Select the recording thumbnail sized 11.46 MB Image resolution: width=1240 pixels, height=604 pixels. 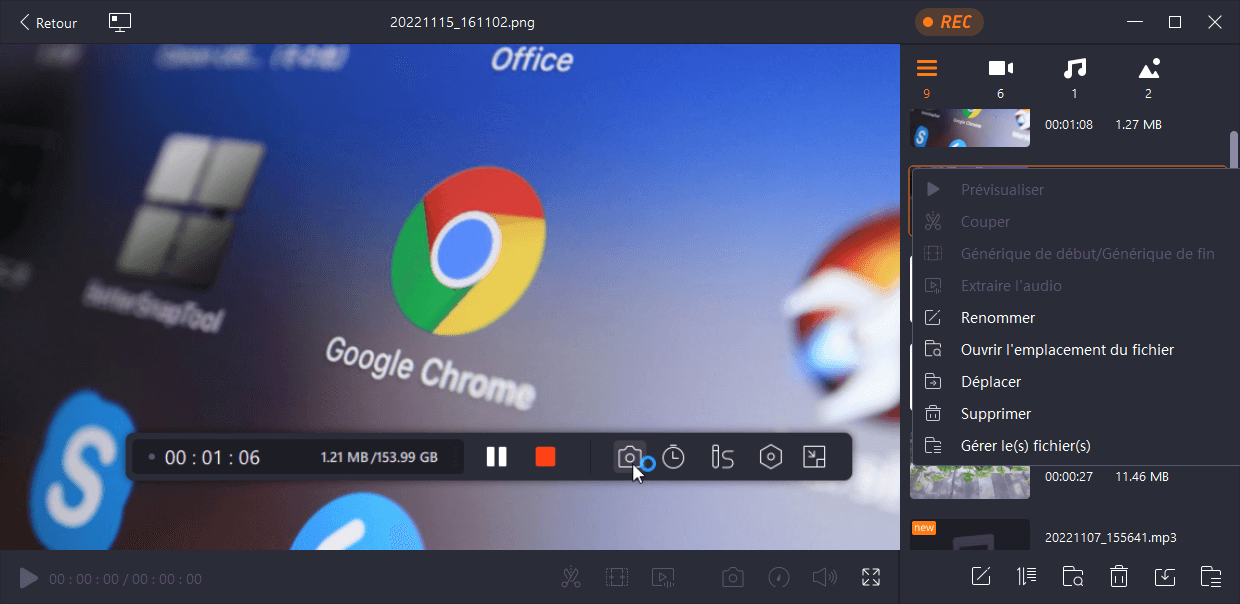[970, 481]
